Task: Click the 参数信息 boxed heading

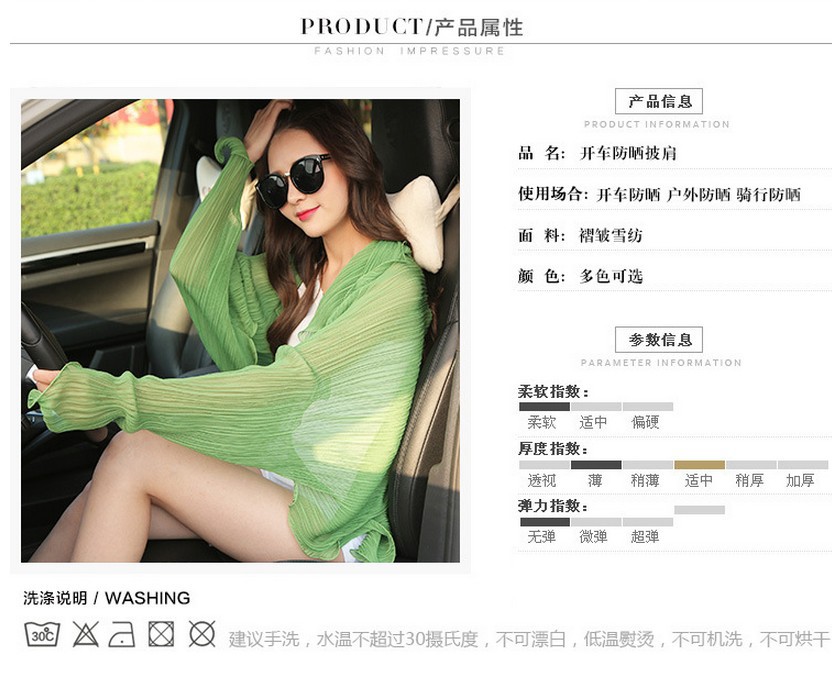Action: click(x=659, y=340)
